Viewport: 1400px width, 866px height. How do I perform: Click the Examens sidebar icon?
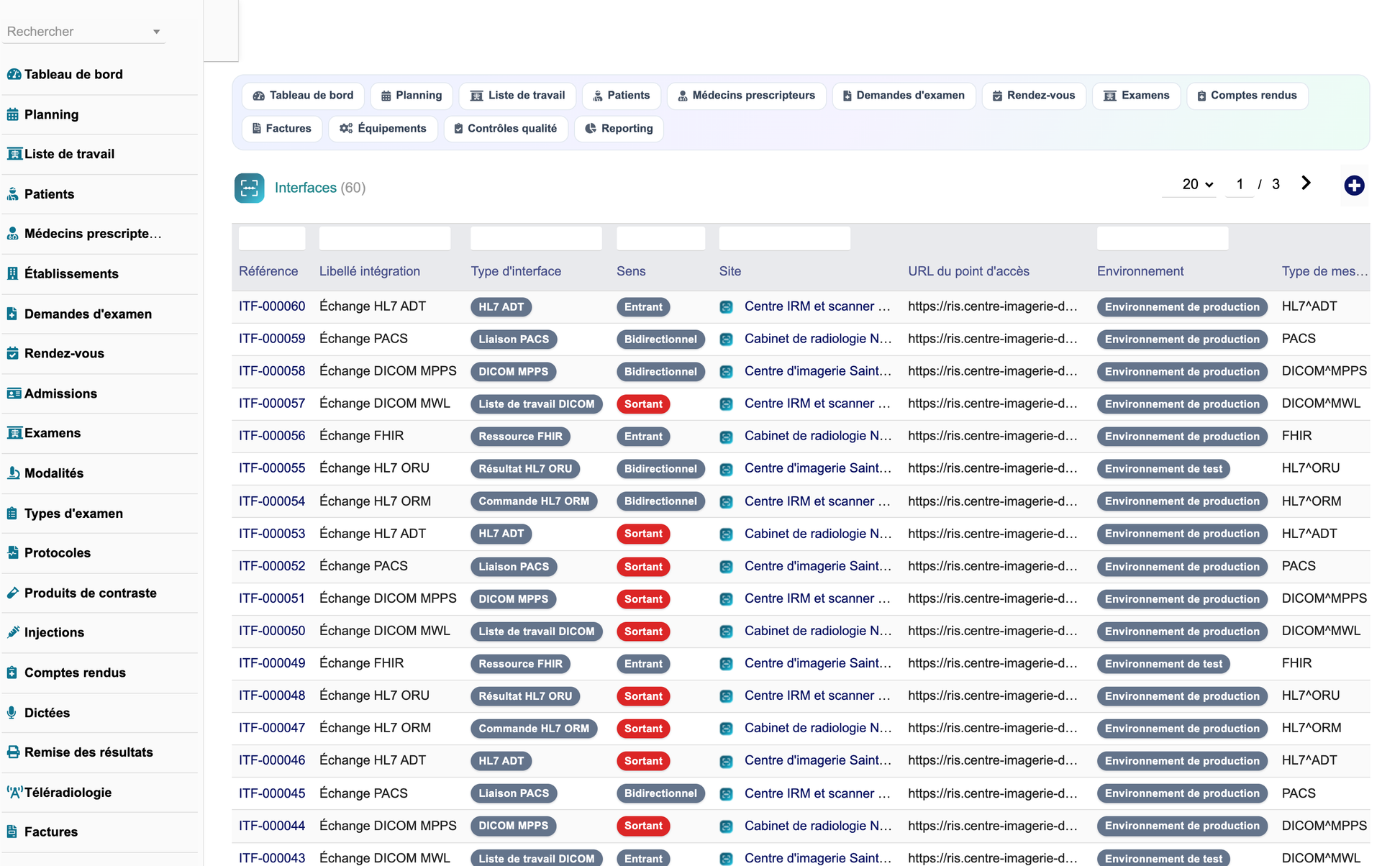pyautogui.click(x=14, y=433)
